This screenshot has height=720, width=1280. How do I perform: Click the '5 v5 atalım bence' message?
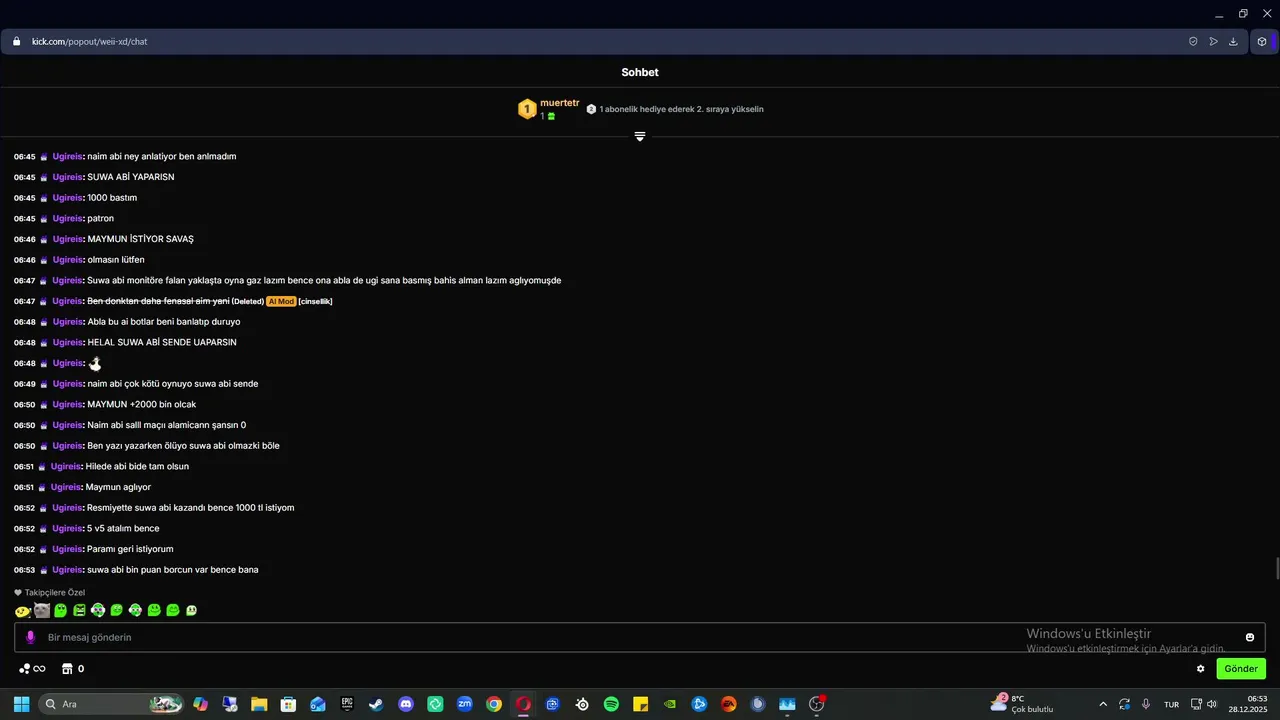pyautogui.click(x=123, y=528)
